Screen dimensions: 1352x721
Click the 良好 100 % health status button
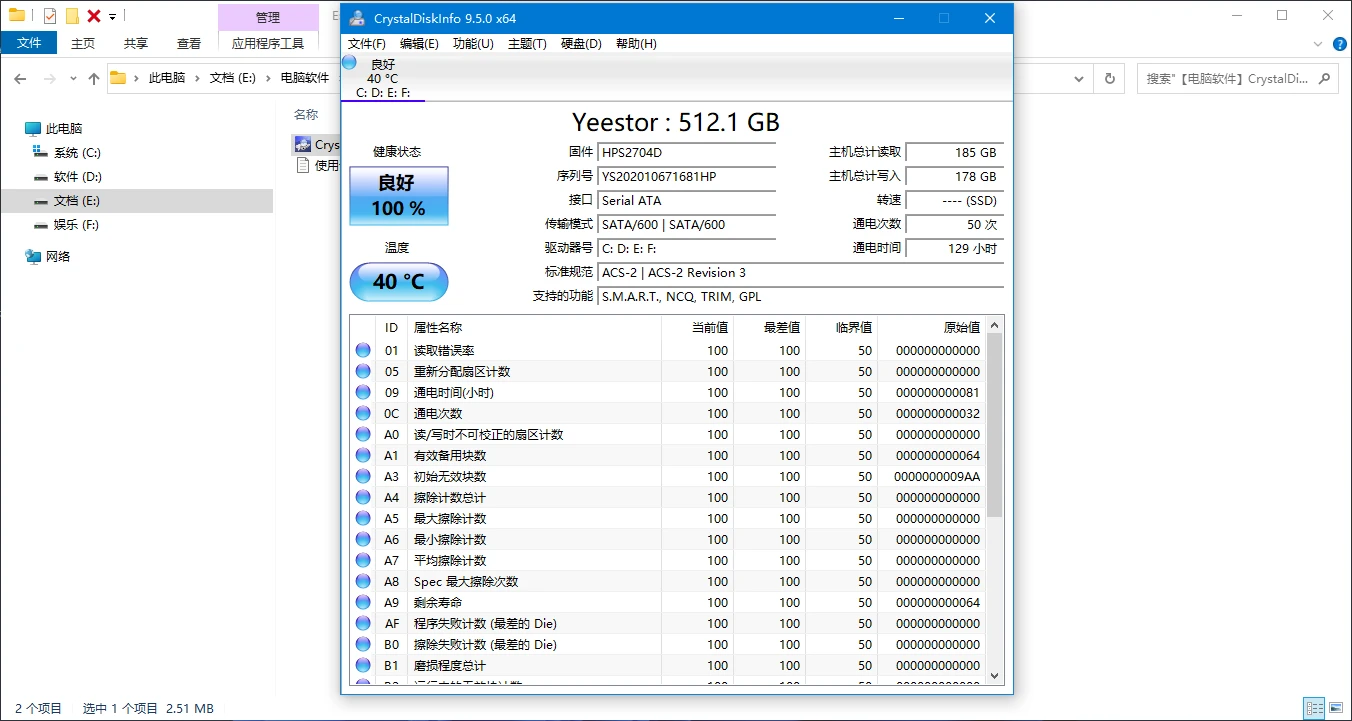pyautogui.click(x=399, y=196)
